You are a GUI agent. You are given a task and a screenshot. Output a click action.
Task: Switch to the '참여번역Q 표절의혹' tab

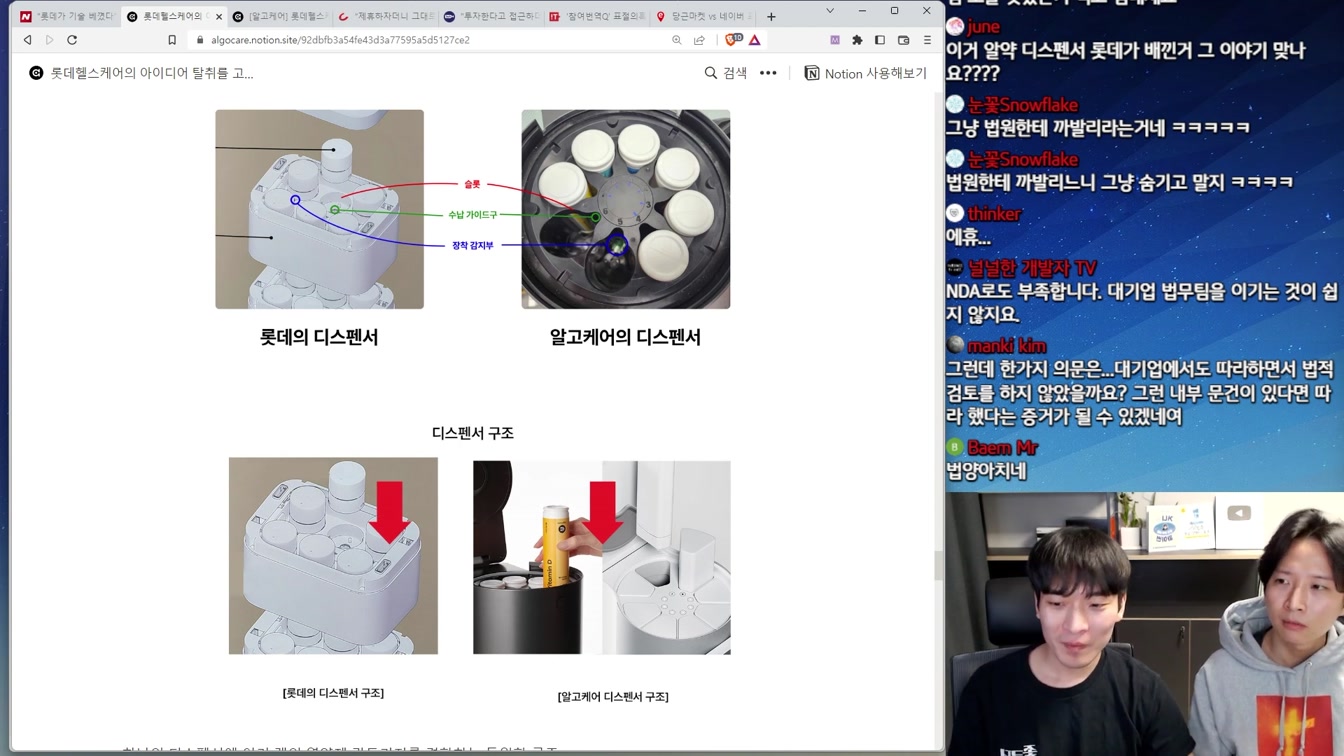597,16
